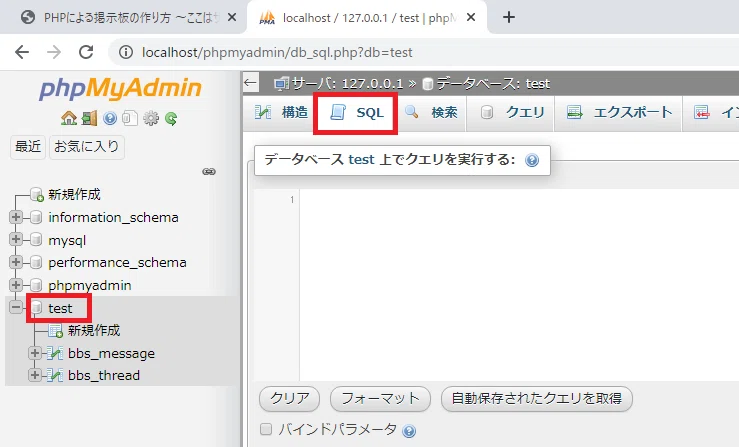
Task: Open phpMyAdmin documentation question-mark icon
Action: (x=110, y=118)
